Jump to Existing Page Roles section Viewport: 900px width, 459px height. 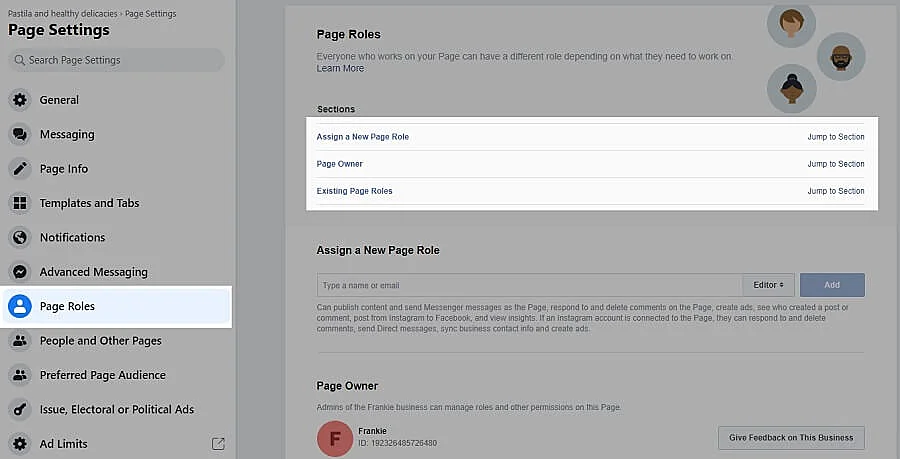[x=835, y=191]
